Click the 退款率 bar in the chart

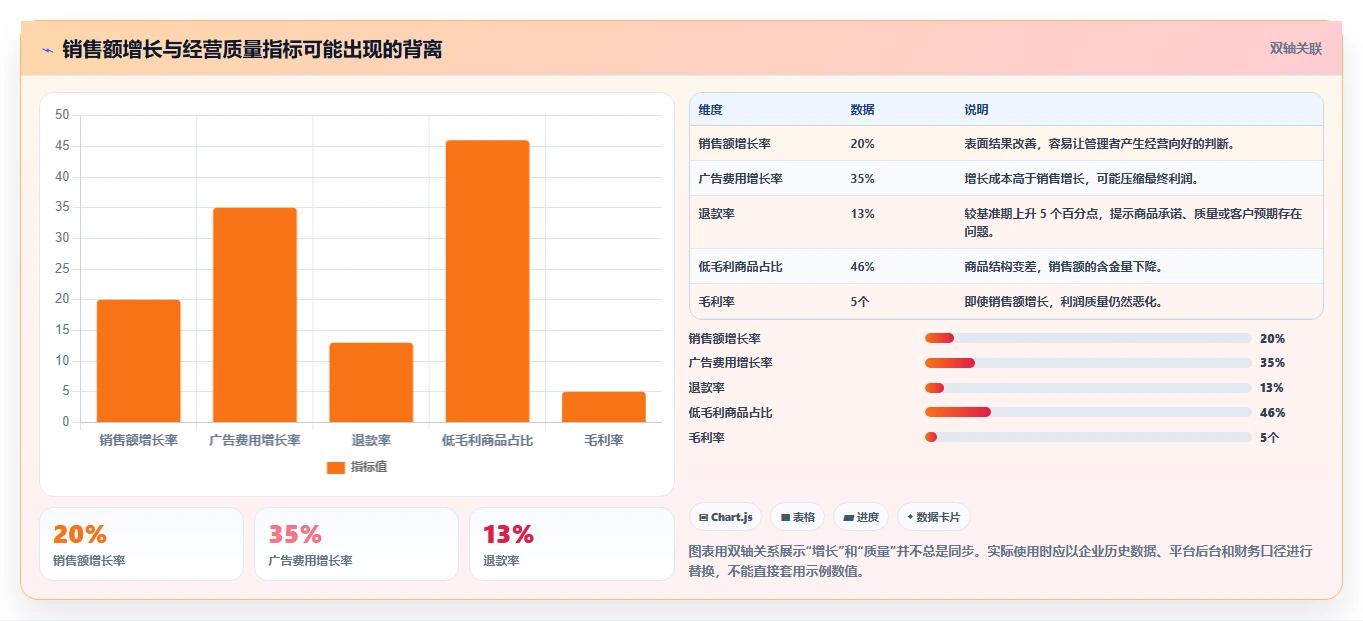click(x=371, y=382)
